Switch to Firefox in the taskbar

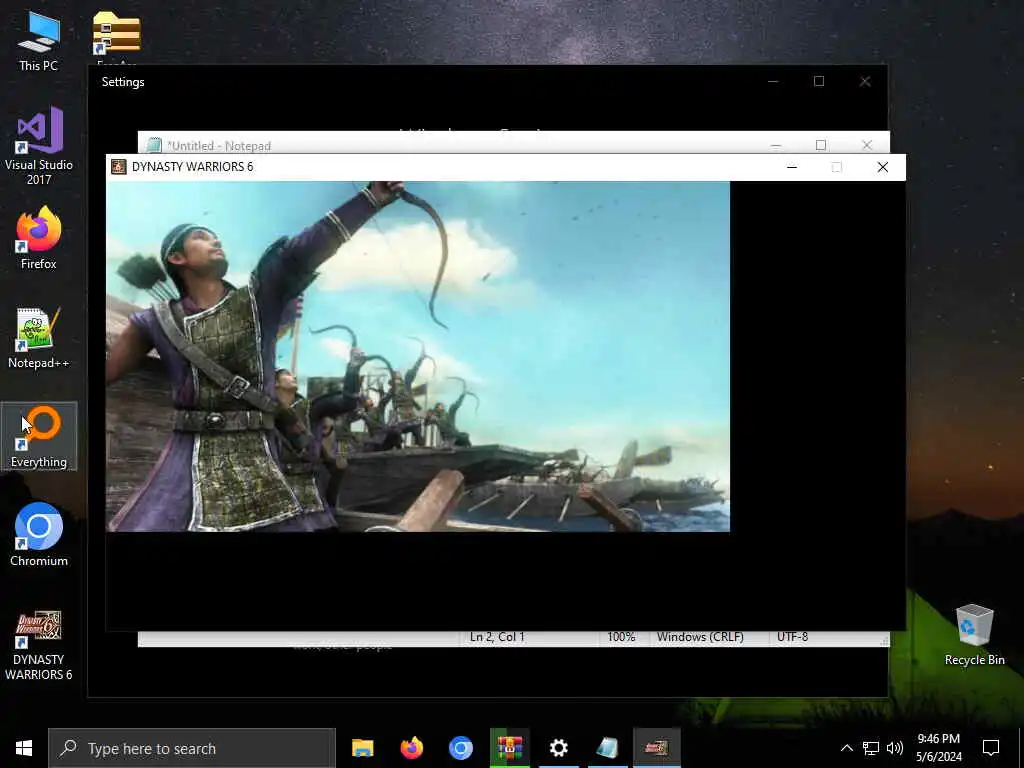tap(411, 748)
